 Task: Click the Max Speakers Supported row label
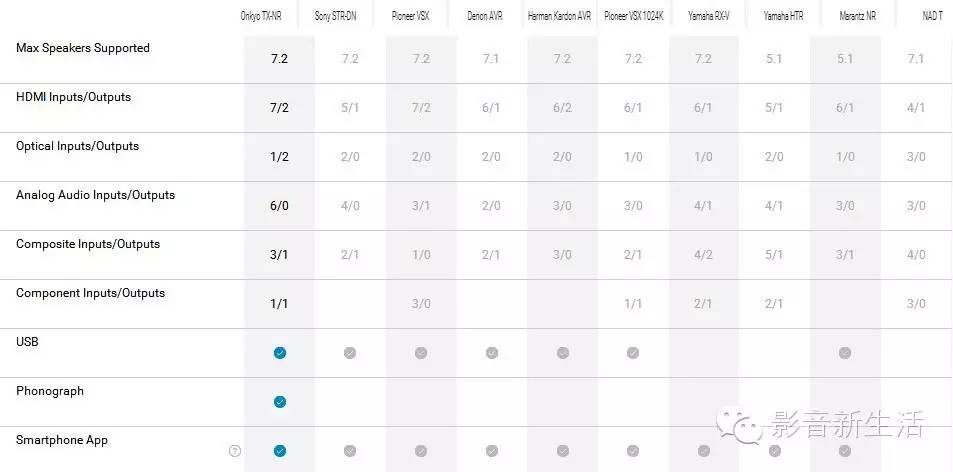[x=83, y=48]
